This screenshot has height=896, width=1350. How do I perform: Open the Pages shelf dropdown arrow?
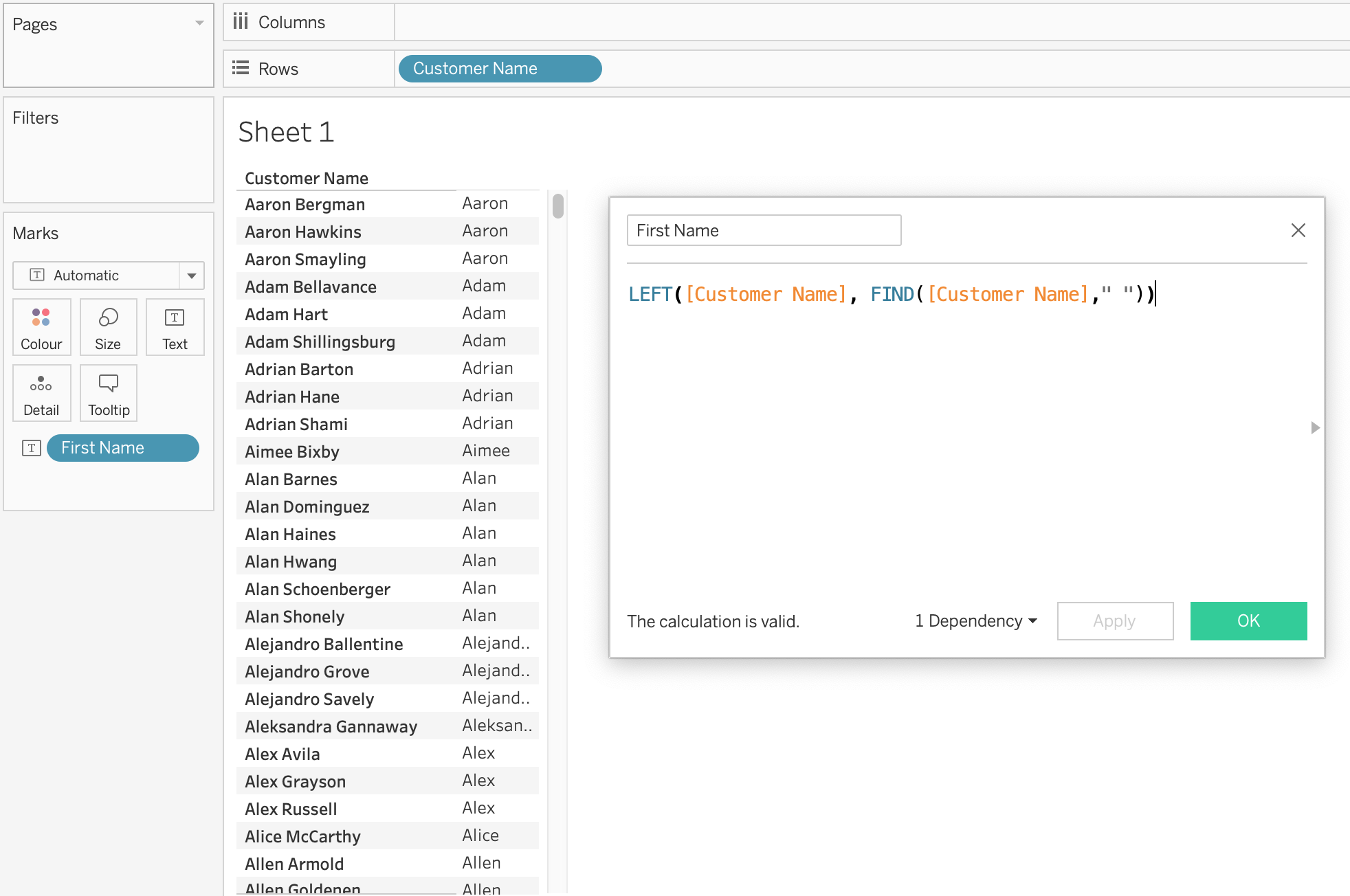[199, 23]
